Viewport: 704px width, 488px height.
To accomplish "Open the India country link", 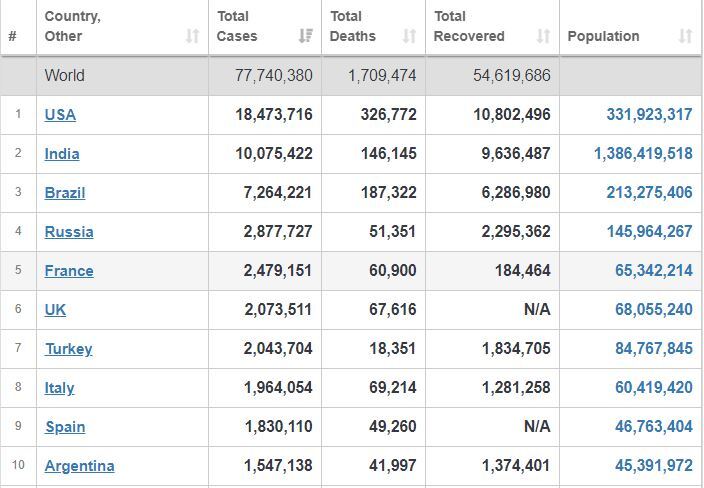I will tap(62, 154).
